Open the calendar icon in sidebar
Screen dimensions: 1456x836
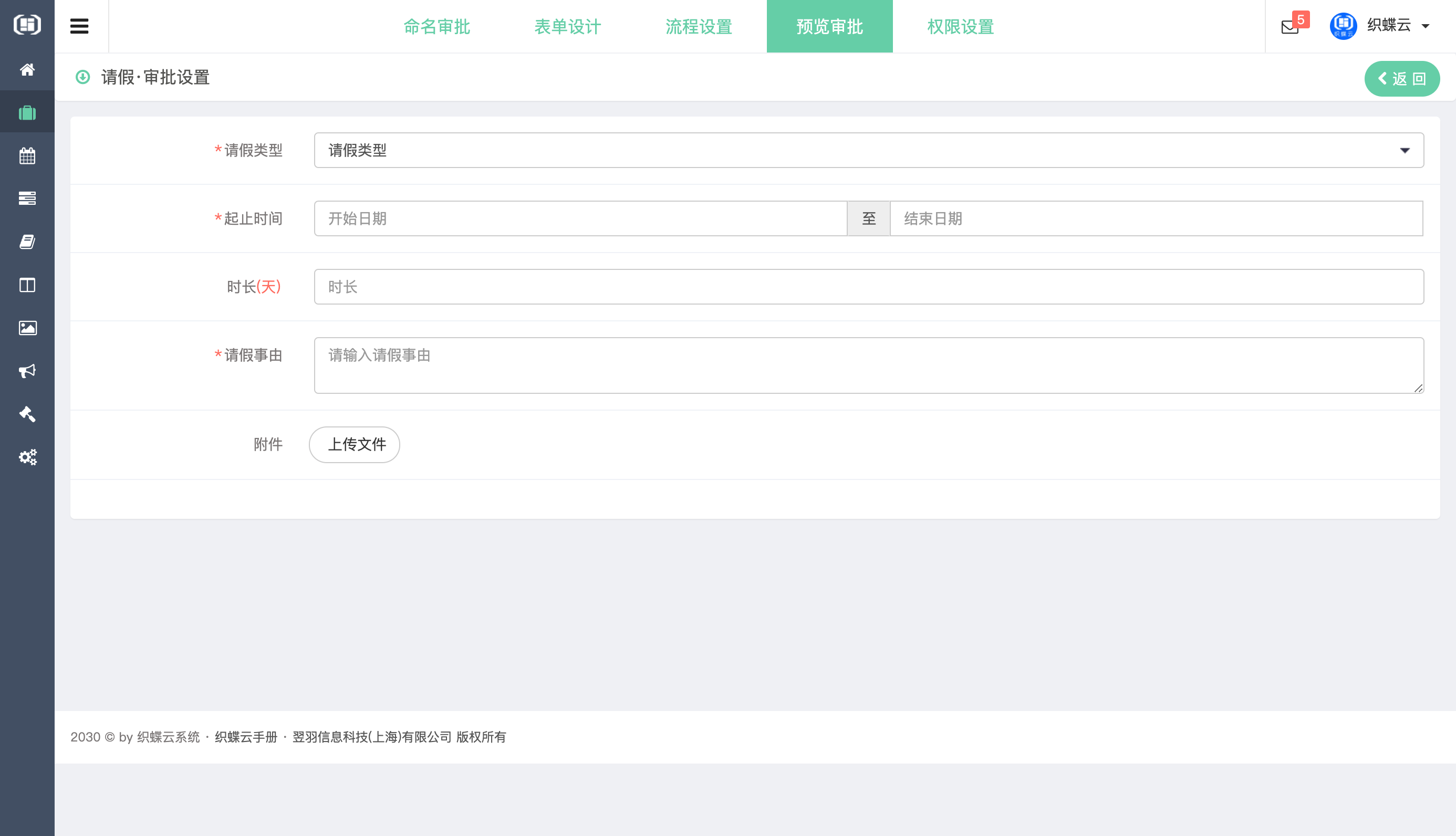27,155
